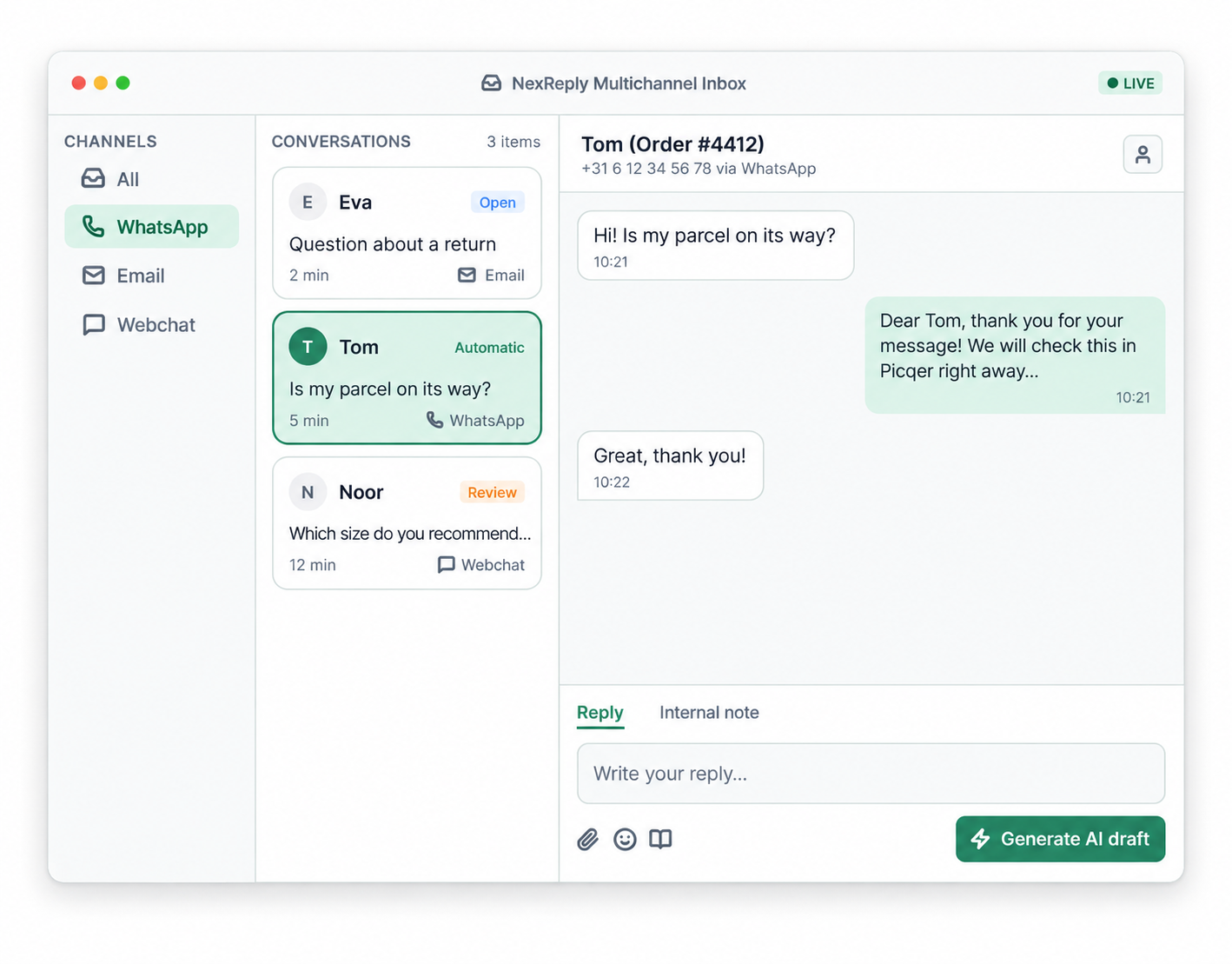
Task: Click the inbox icon in the title bar
Action: pos(492,83)
